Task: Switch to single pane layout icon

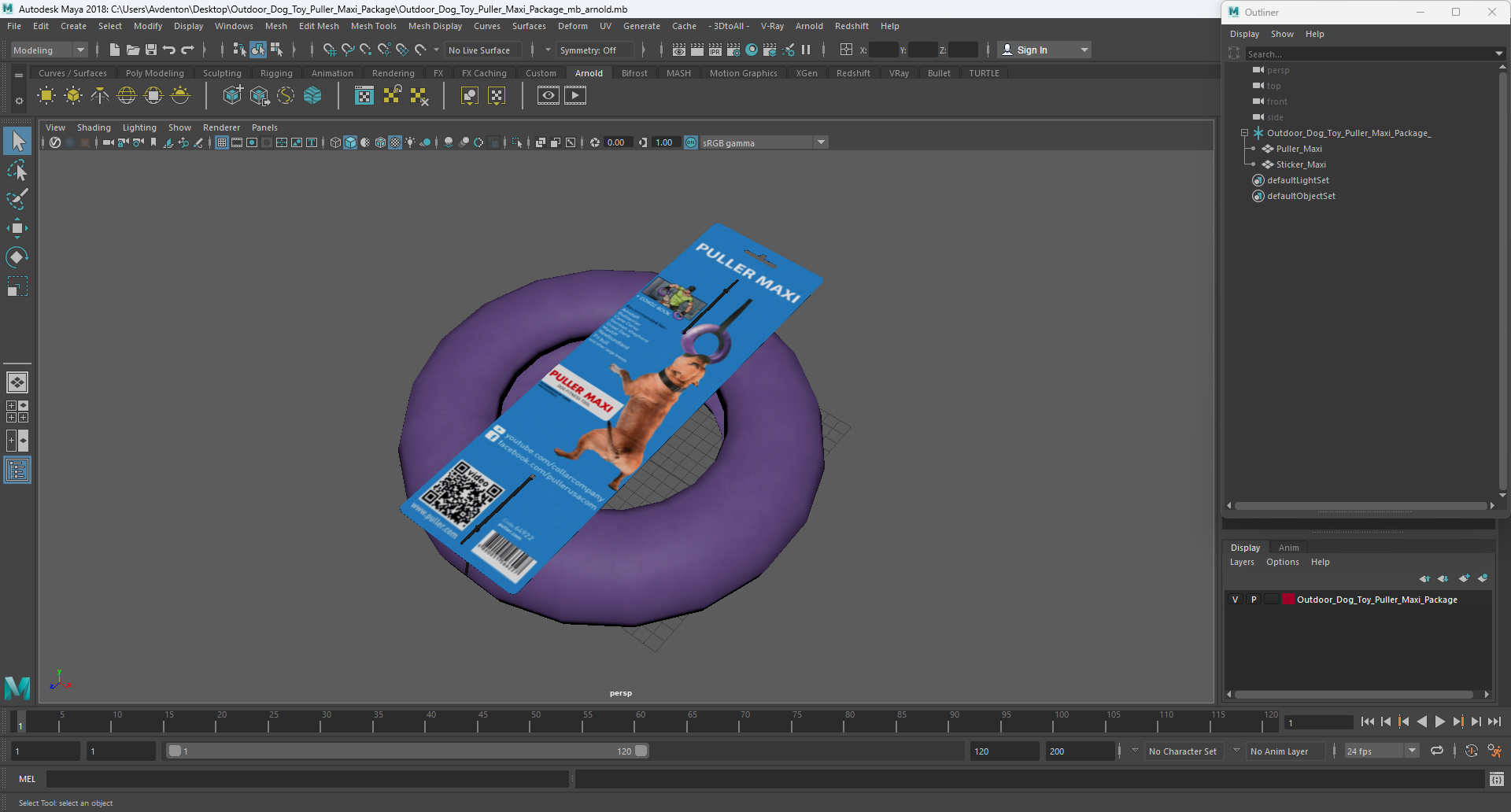Action: [x=17, y=382]
